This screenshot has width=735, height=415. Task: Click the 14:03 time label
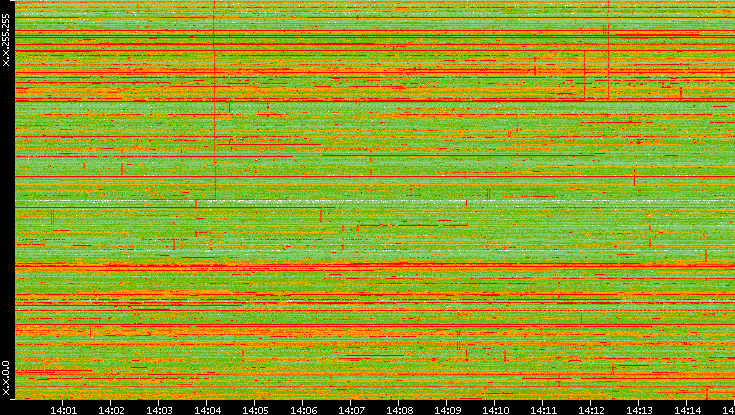(159, 410)
